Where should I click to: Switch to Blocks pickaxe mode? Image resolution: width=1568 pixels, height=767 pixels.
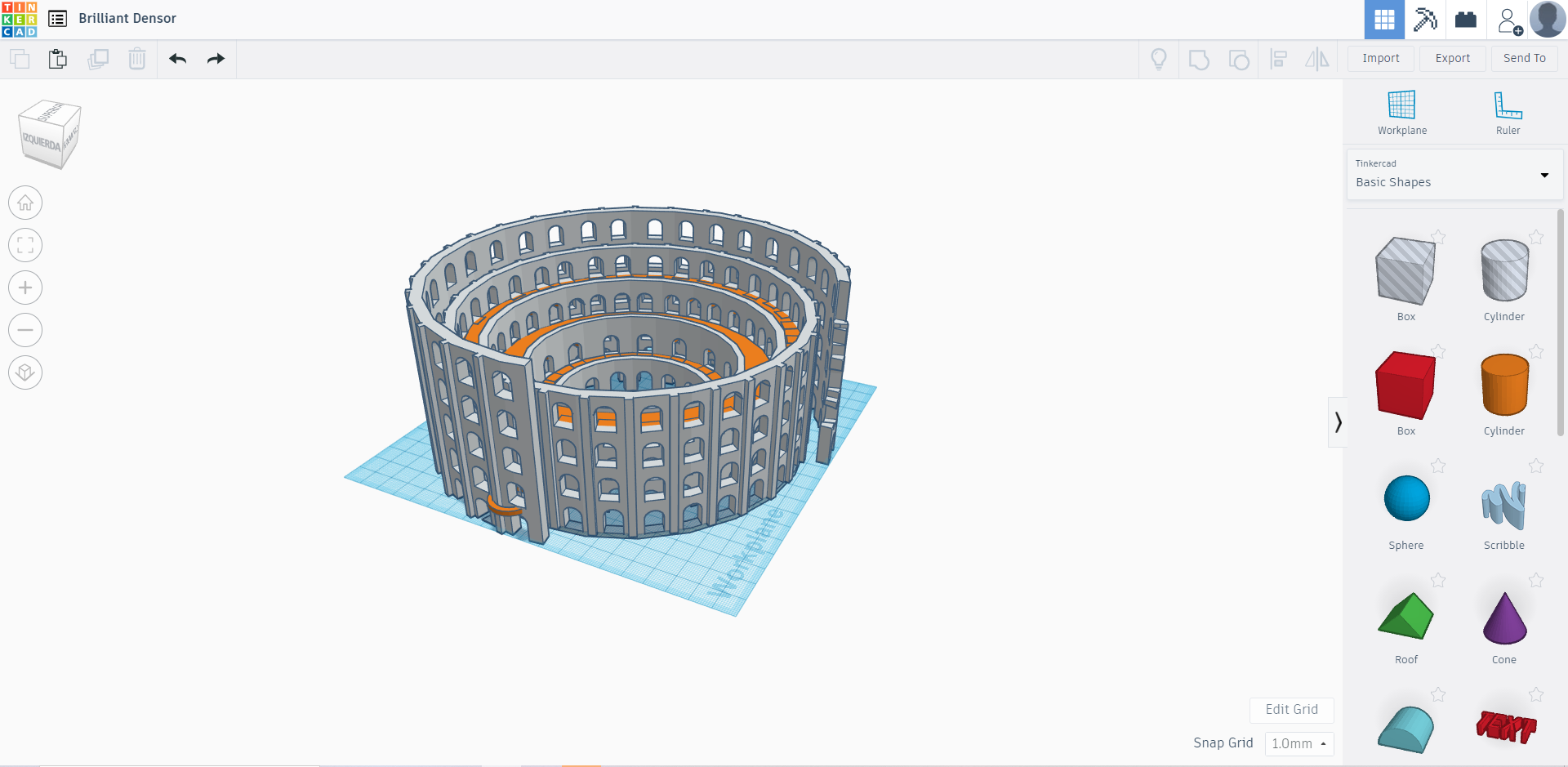point(1425,20)
